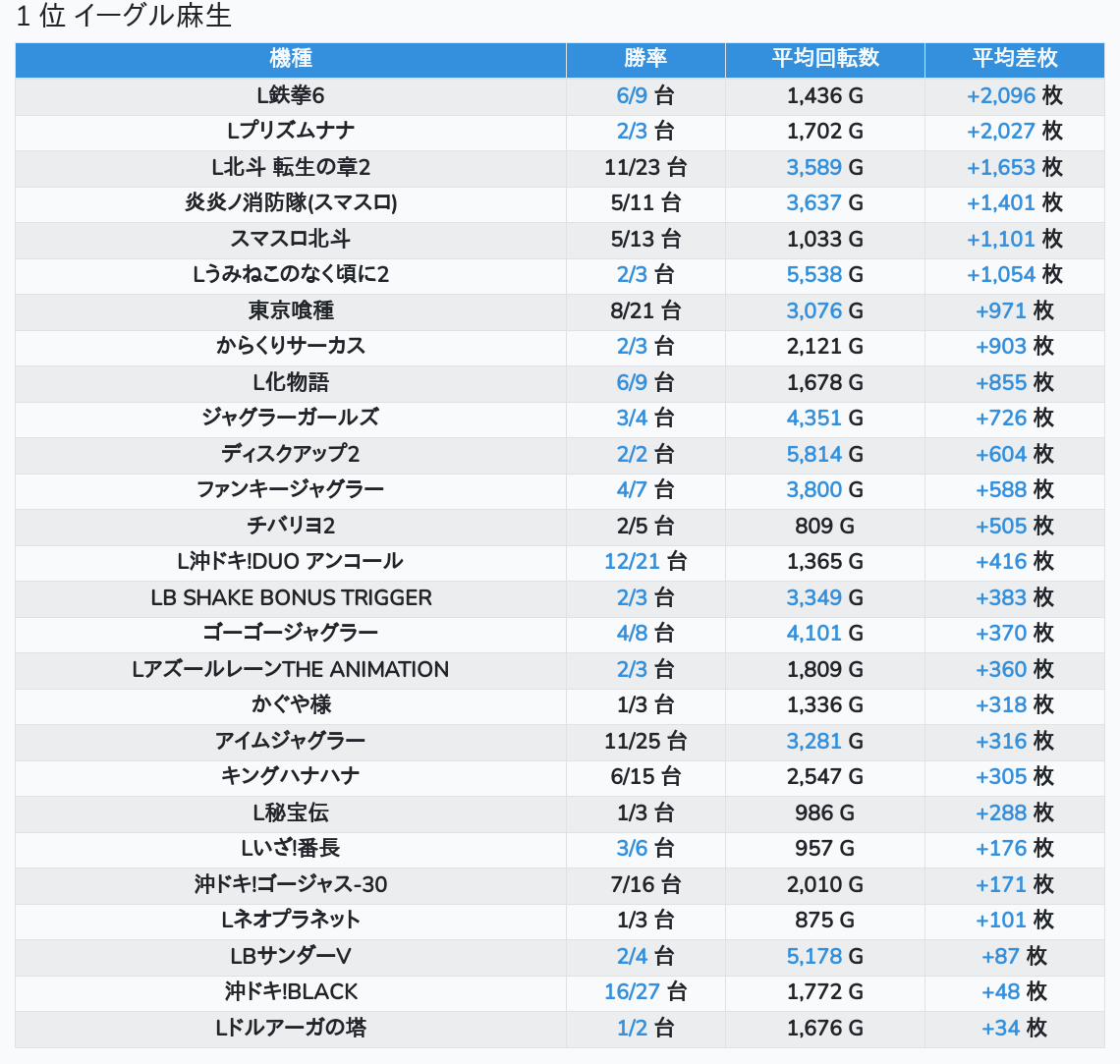This screenshot has width=1120, height=1064.
Task: Open the 東京喰種 machine row
Action: (x=291, y=310)
